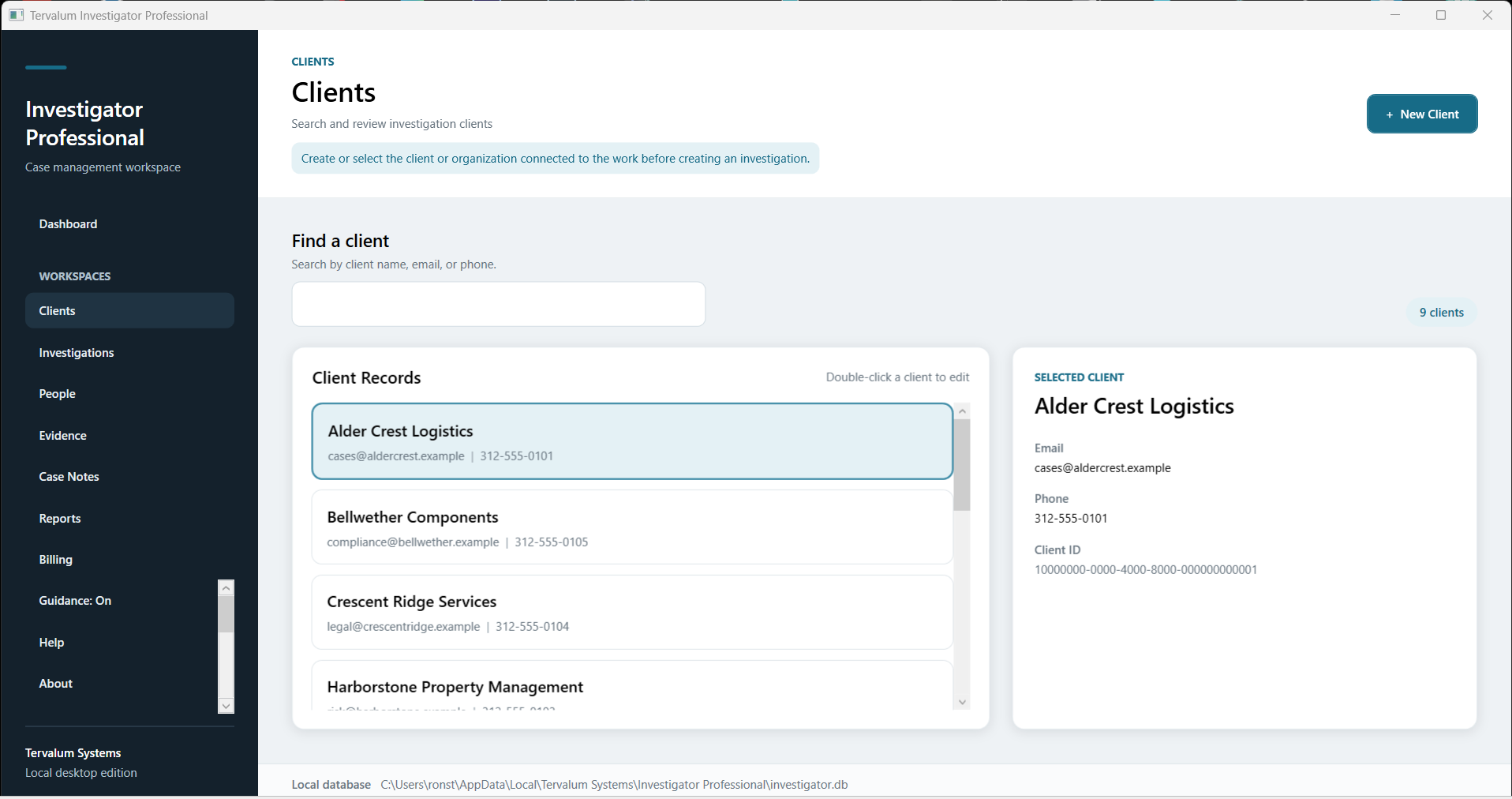Viewport: 1512px width, 799px height.
Task: Navigate to Case Notes
Action: tap(129, 476)
